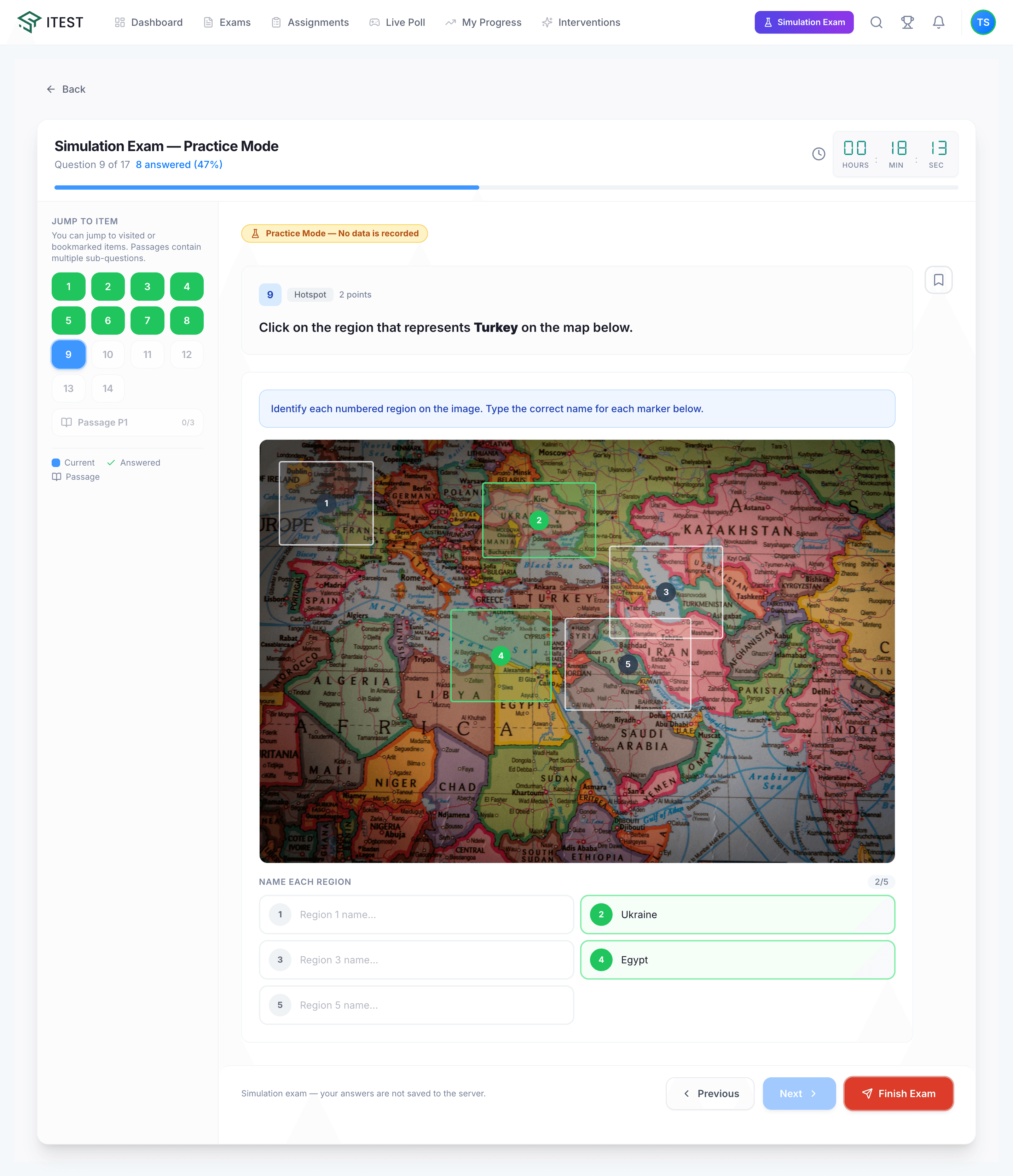Jump to item 10
Image resolution: width=1013 pixels, height=1176 pixels.
coord(108,355)
